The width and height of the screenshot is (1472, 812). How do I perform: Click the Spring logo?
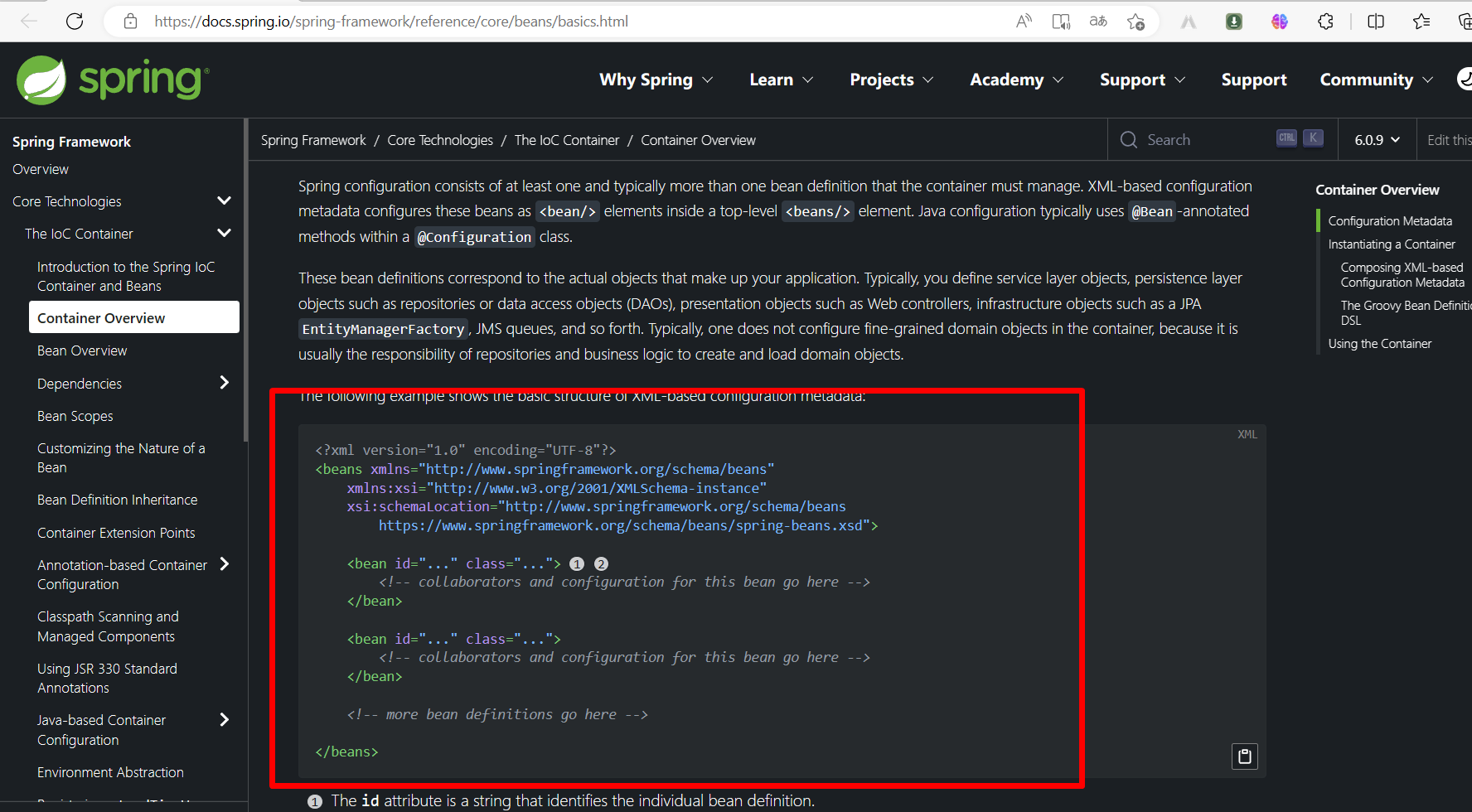click(x=113, y=80)
